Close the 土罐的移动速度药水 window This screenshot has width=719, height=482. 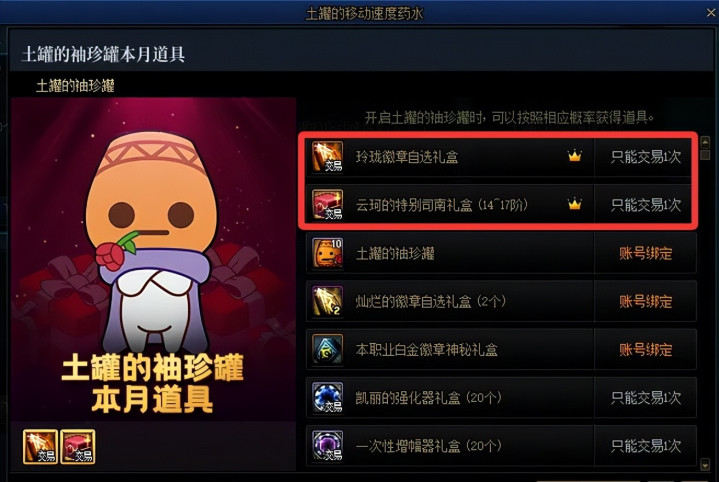tap(711, 13)
